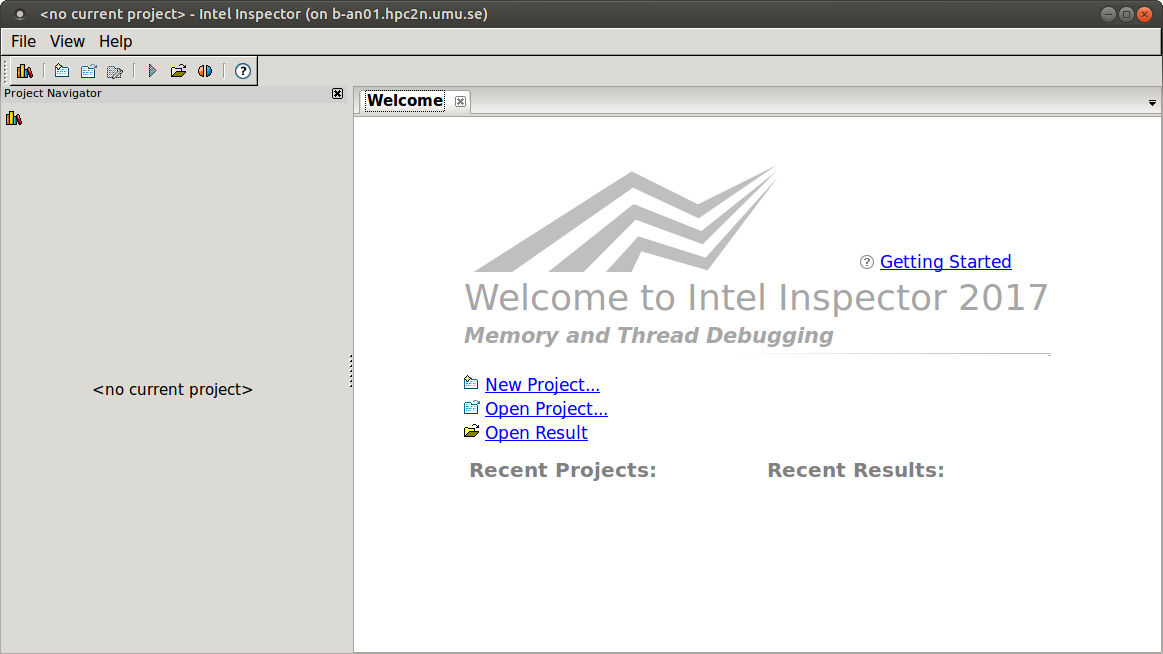Close the Intel Inspector window
1163x654 pixels.
1144,14
